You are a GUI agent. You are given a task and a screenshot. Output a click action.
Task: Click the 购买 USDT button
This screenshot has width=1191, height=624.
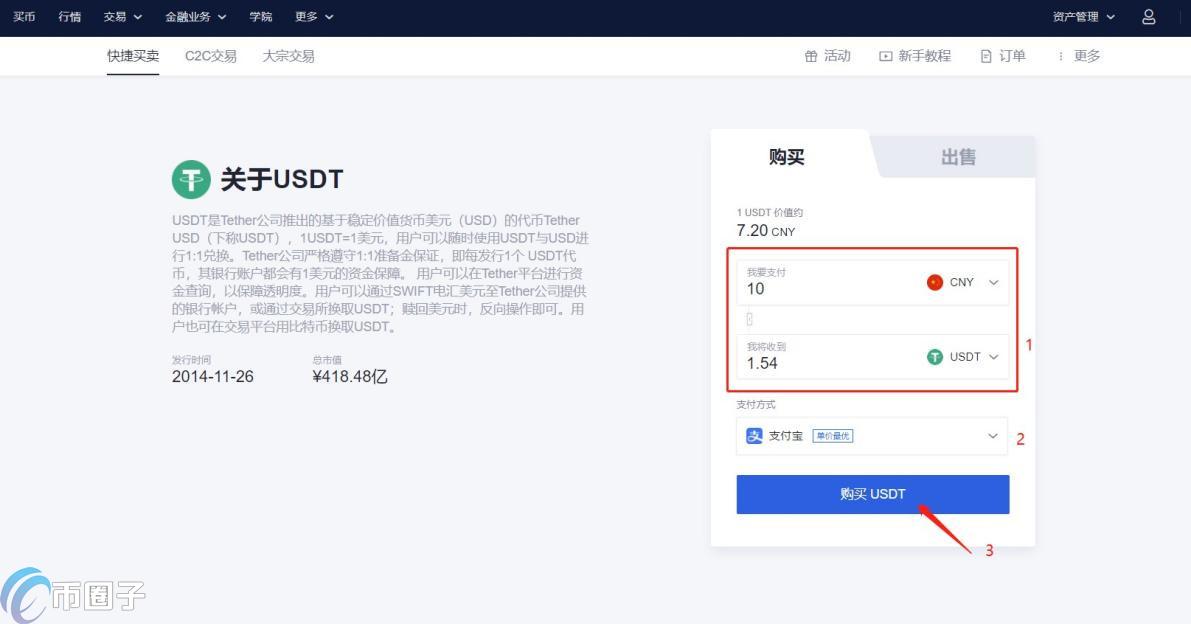pyautogui.click(x=872, y=493)
